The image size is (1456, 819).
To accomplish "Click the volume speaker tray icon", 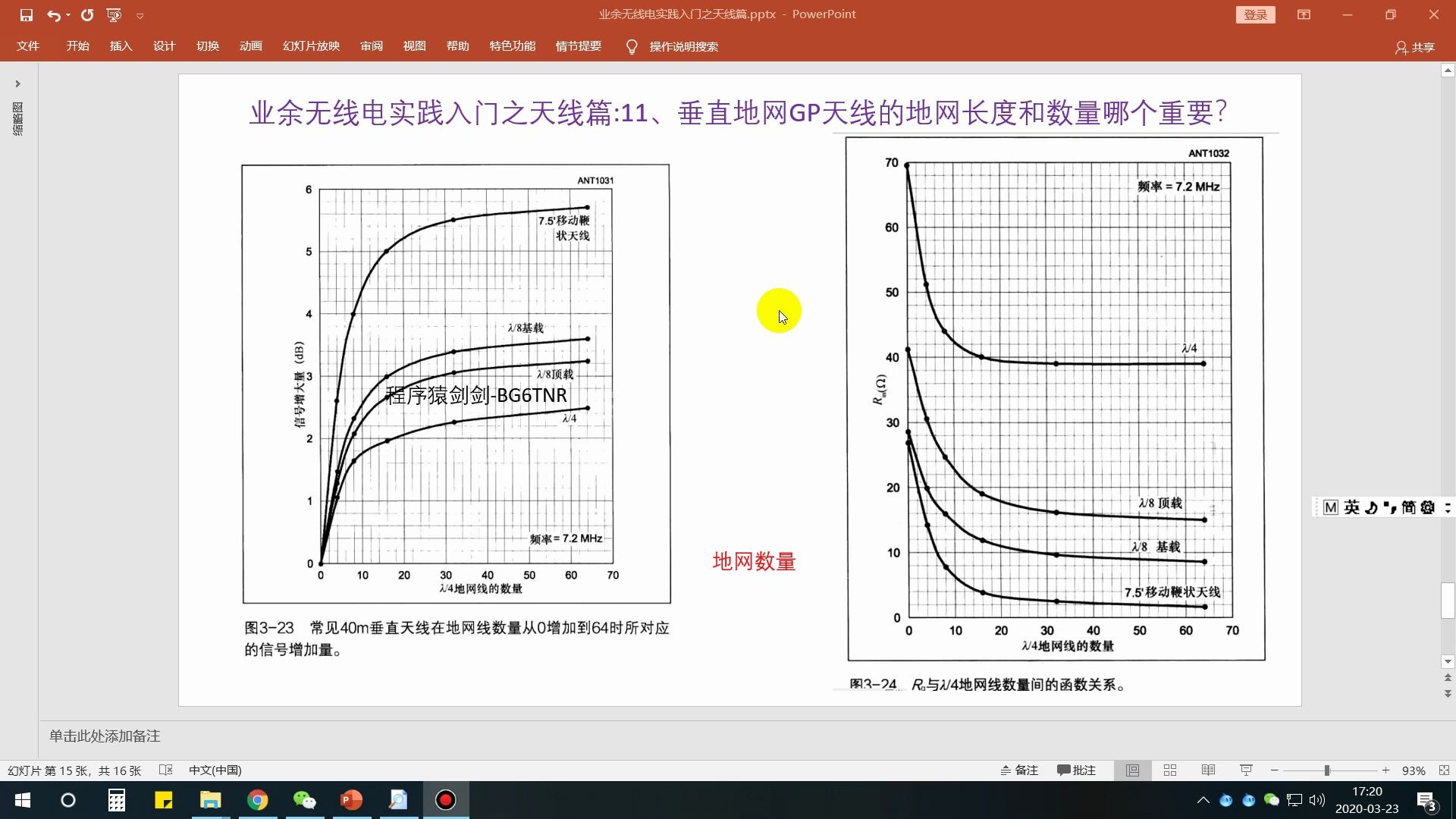I will click(x=1317, y=800).
